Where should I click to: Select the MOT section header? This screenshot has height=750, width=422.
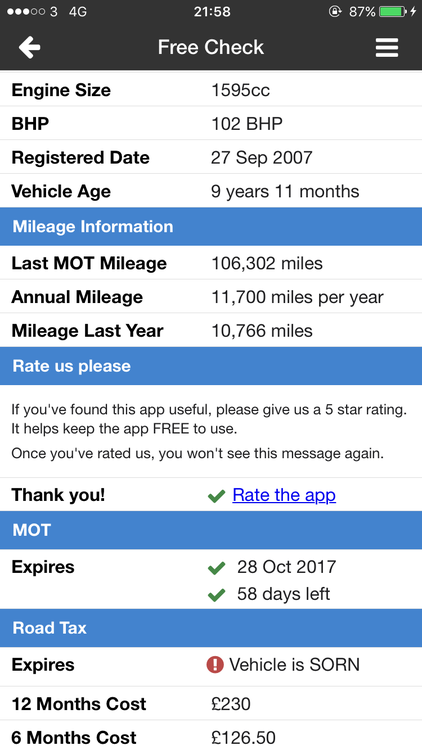[x=211, y=530]
